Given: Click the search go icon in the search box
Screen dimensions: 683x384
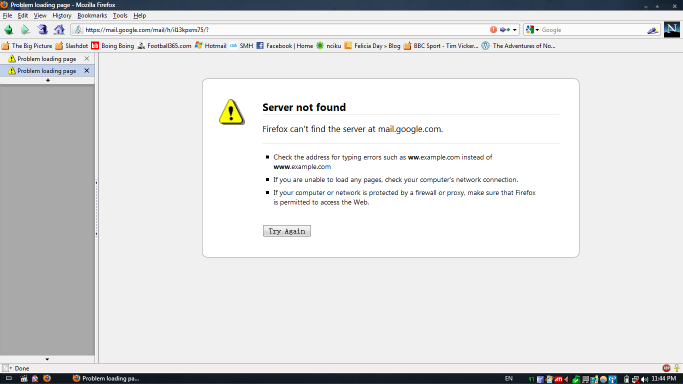Looking at the screenshot, I should (x=653, y=30).
